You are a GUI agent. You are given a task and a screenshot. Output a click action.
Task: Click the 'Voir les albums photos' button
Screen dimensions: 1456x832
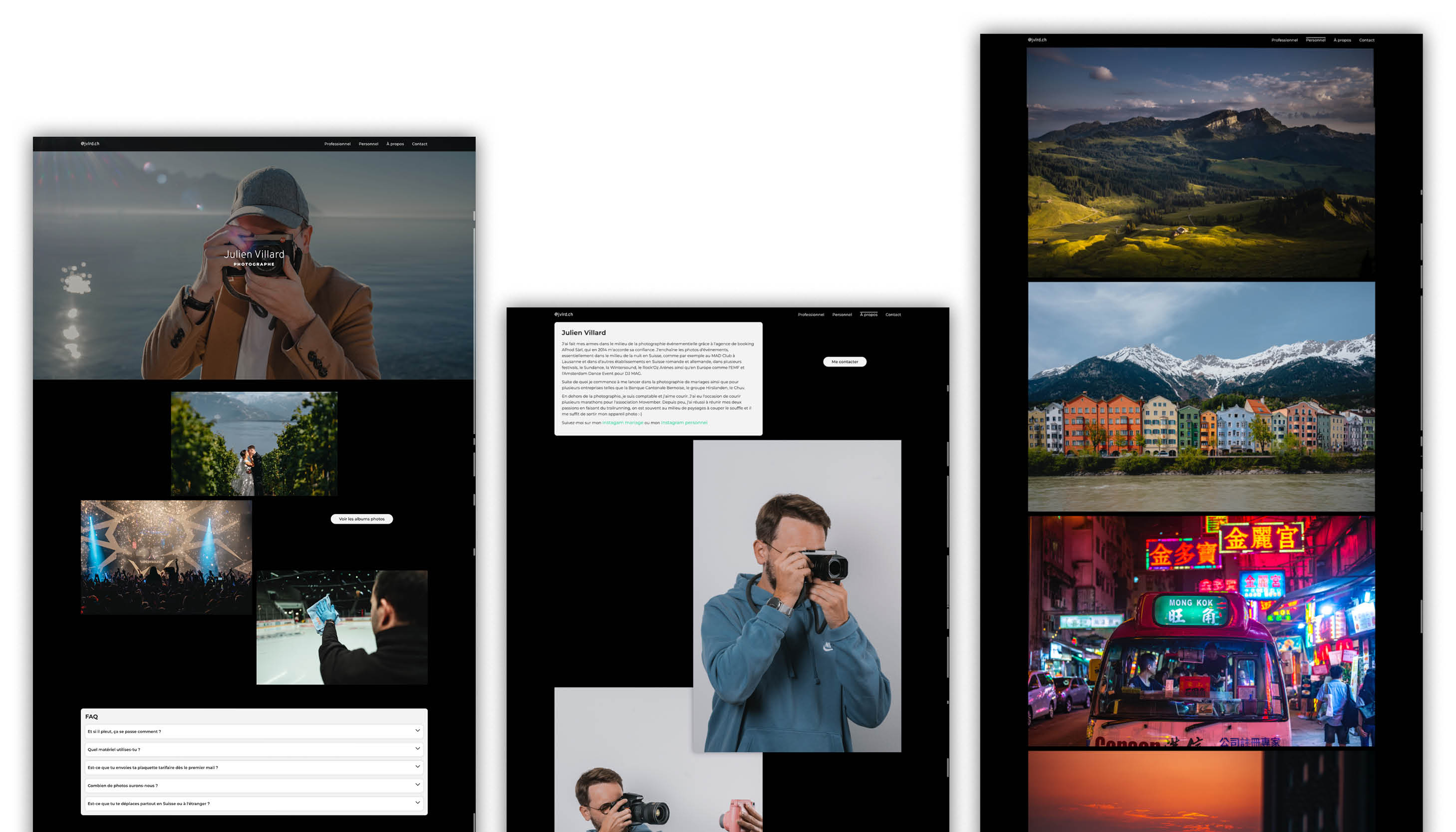point(362,519)
